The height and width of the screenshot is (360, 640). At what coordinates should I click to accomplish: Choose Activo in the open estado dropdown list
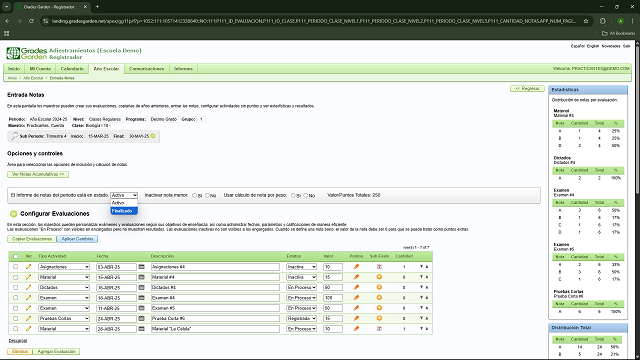[x=124, y=203]
